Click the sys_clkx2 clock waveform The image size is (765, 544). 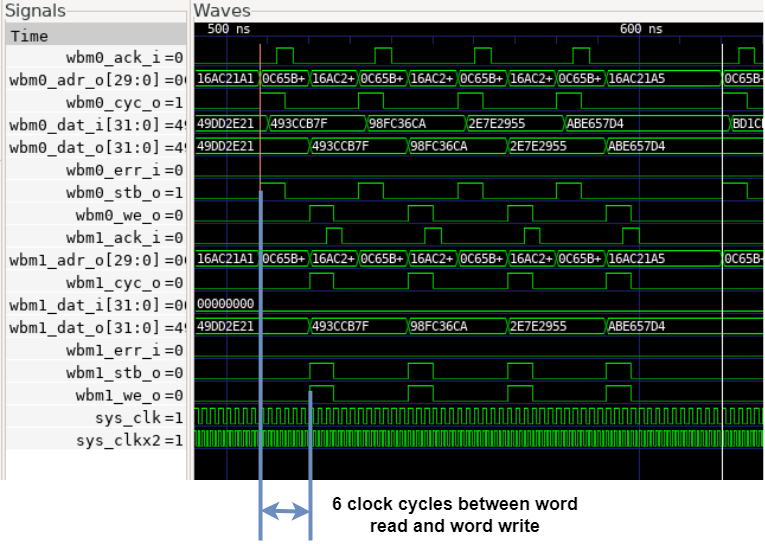coord(478,439)
